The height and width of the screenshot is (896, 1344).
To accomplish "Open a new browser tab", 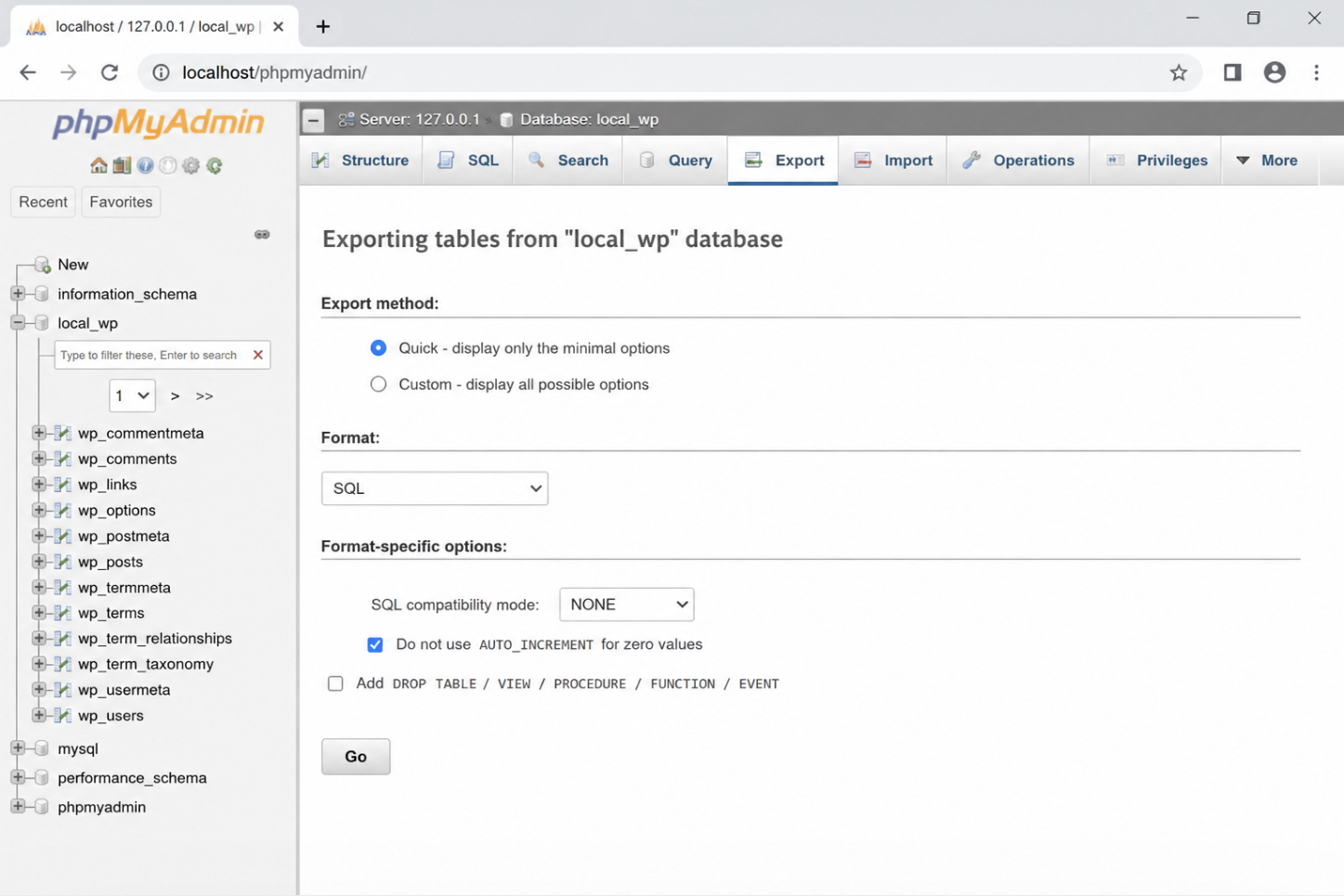I will [x=323, y=26].
